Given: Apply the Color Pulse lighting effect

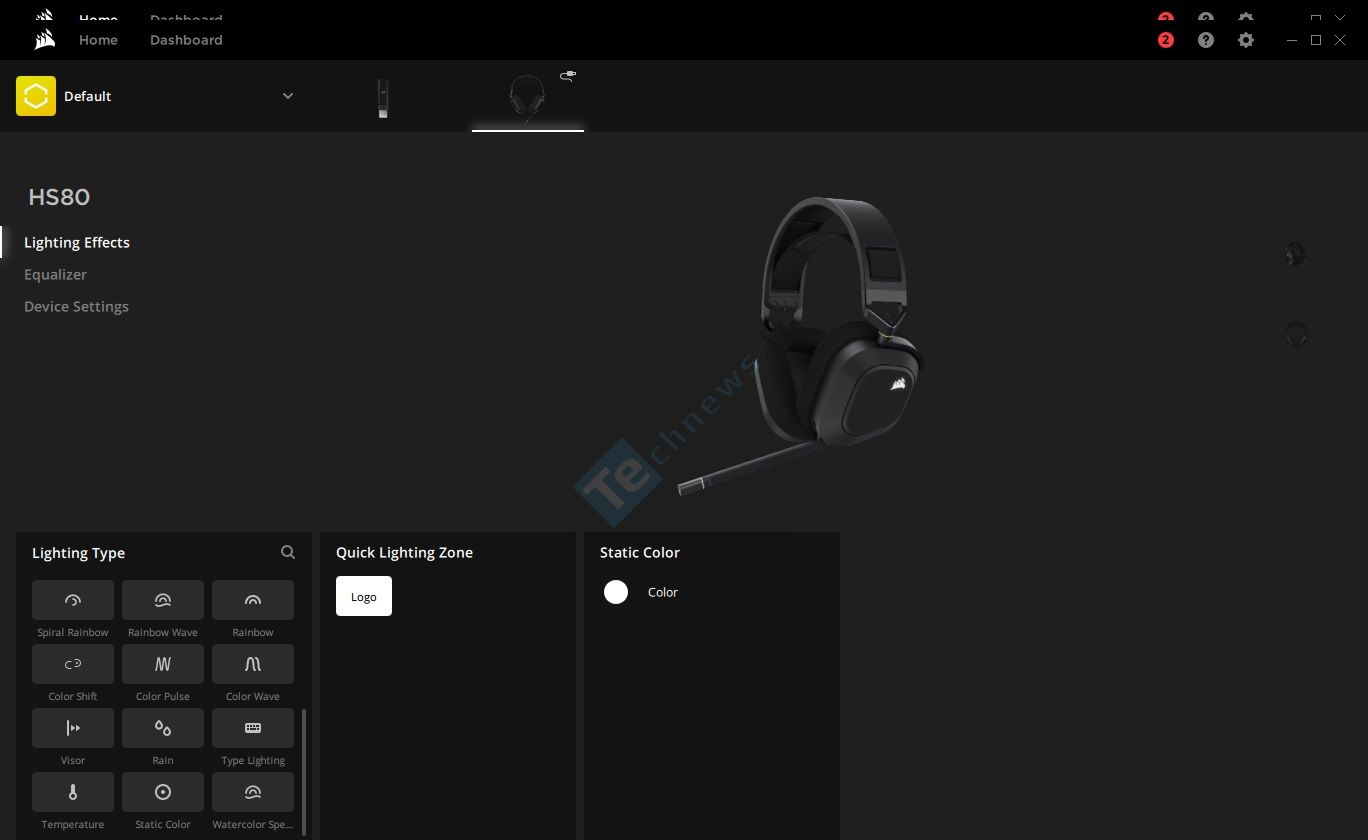Looking at the screenshot, I should click(163, 664).
